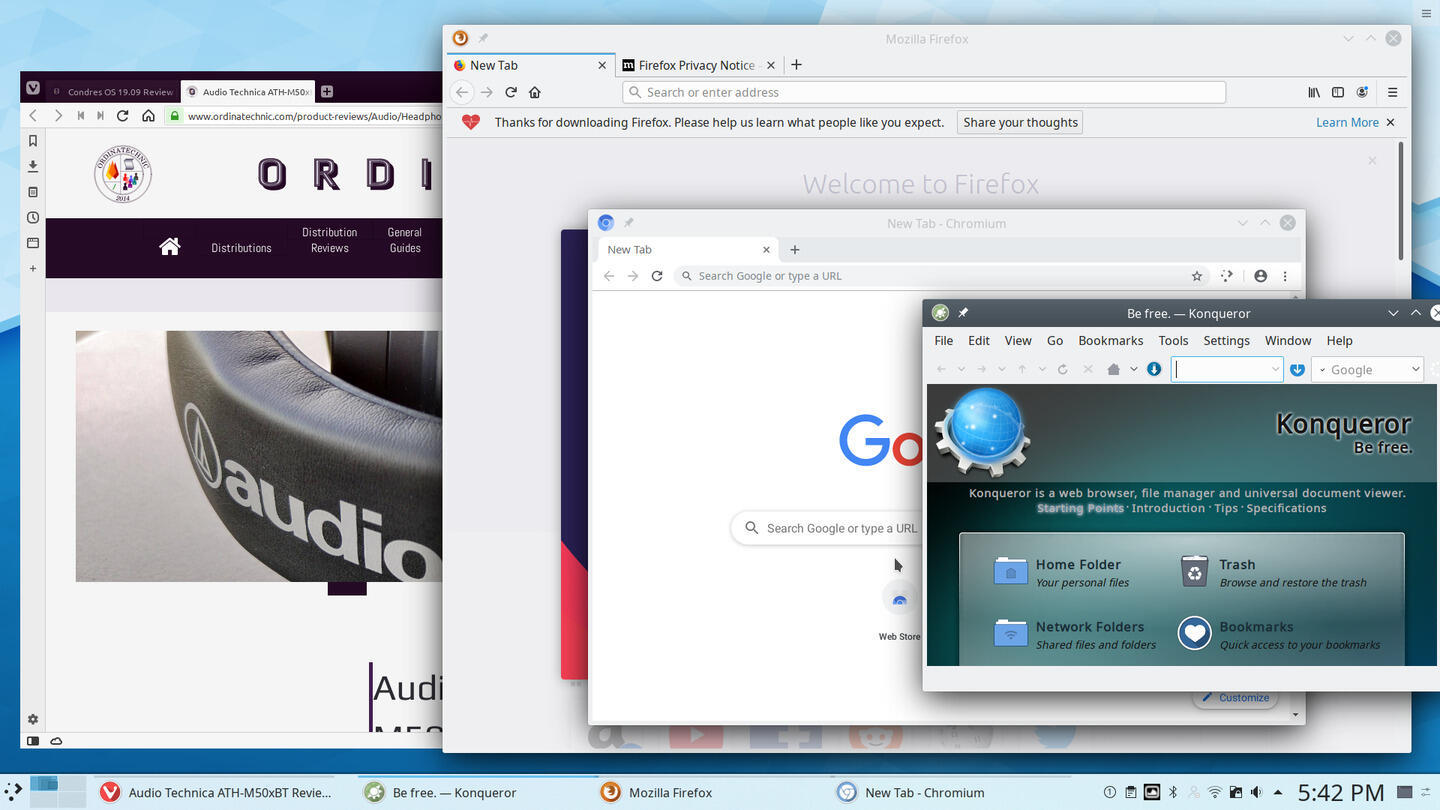Open Distributions menu on Ordinatechnic site

[241, 248]
